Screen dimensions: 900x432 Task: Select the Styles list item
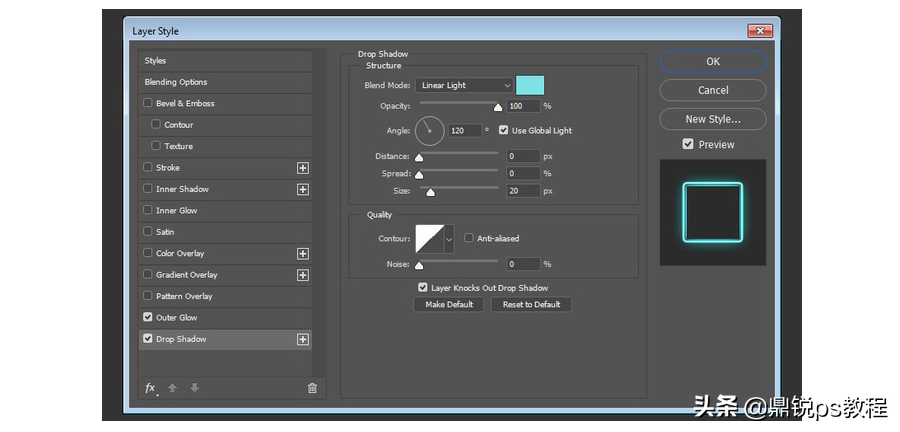click(x=225, y=61)
